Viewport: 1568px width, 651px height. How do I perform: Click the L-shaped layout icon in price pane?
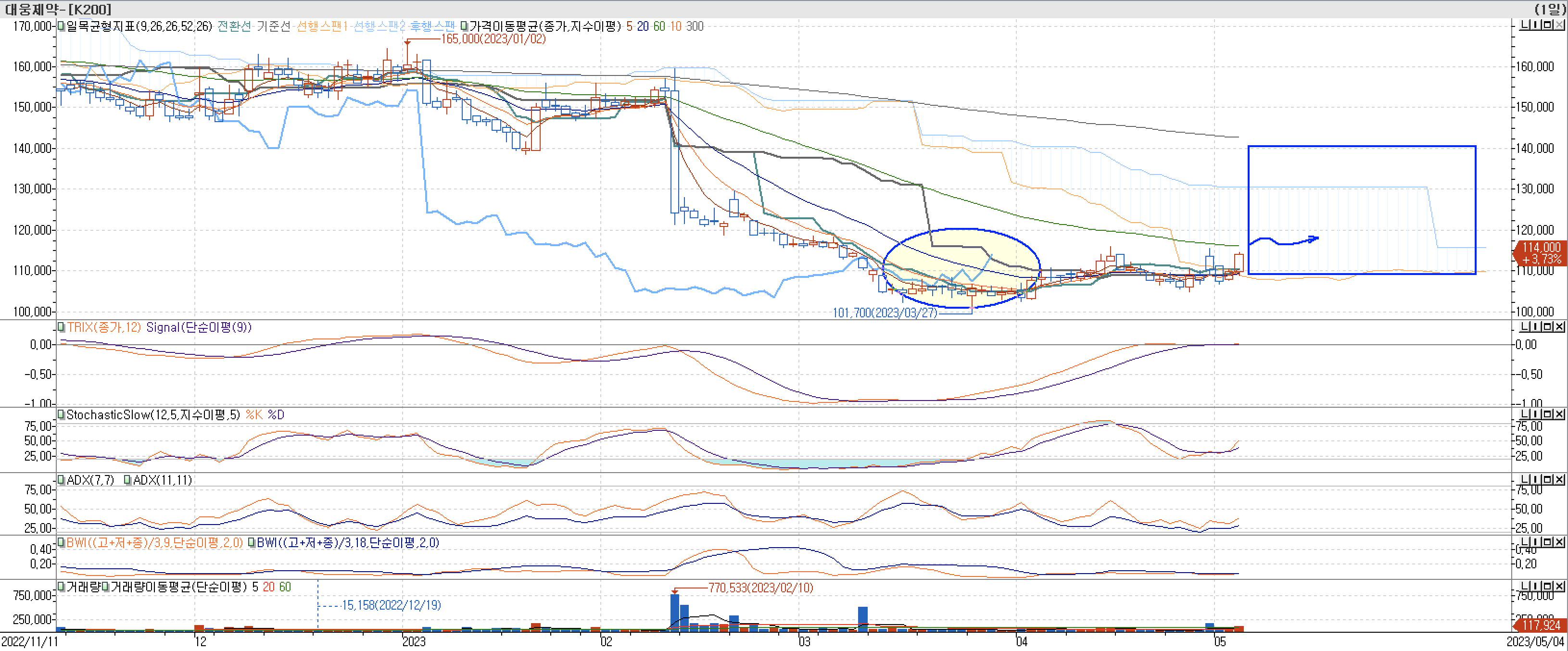(1525, 25)
